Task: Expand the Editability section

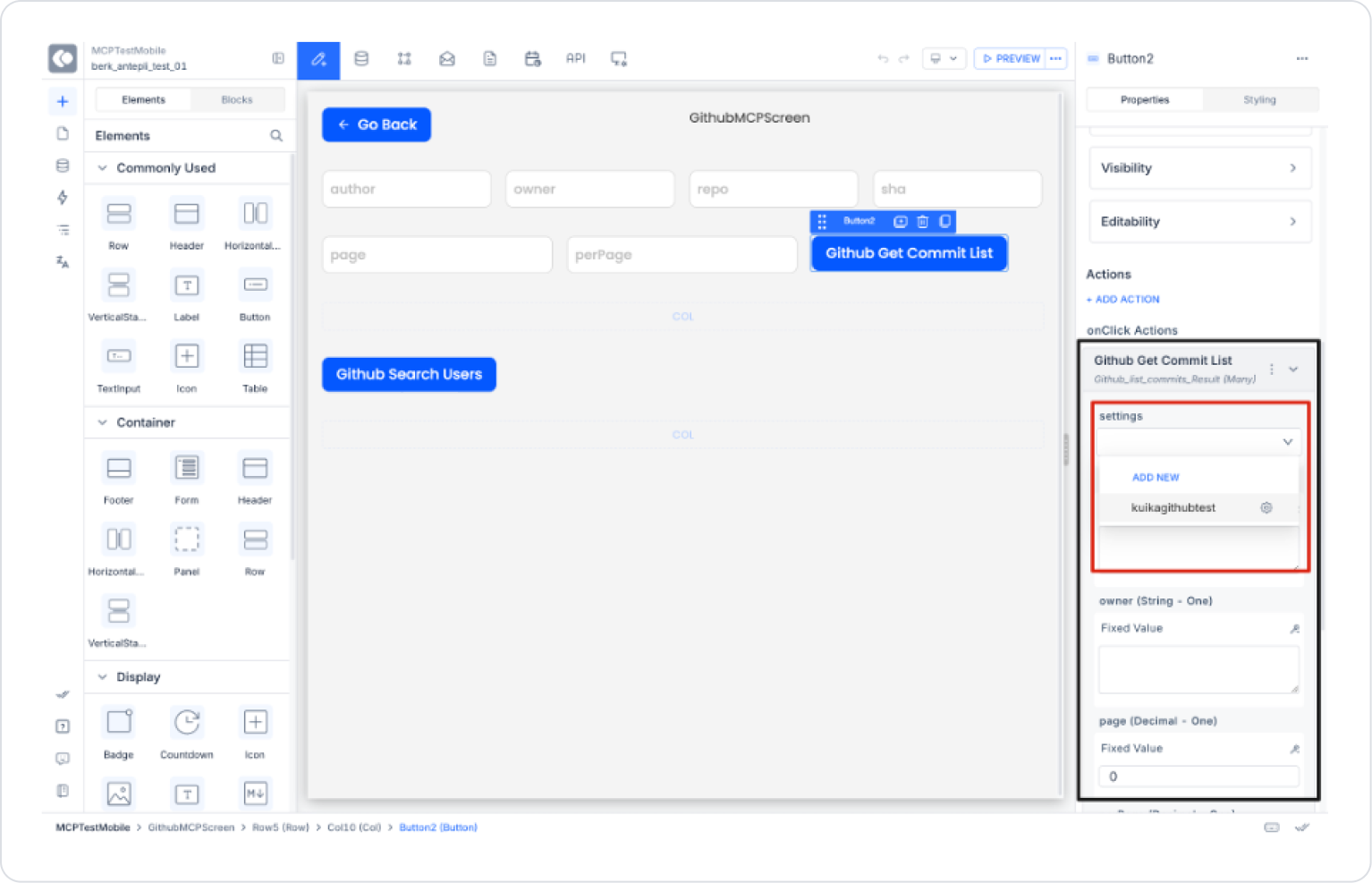Action: tap(1200, 222)
